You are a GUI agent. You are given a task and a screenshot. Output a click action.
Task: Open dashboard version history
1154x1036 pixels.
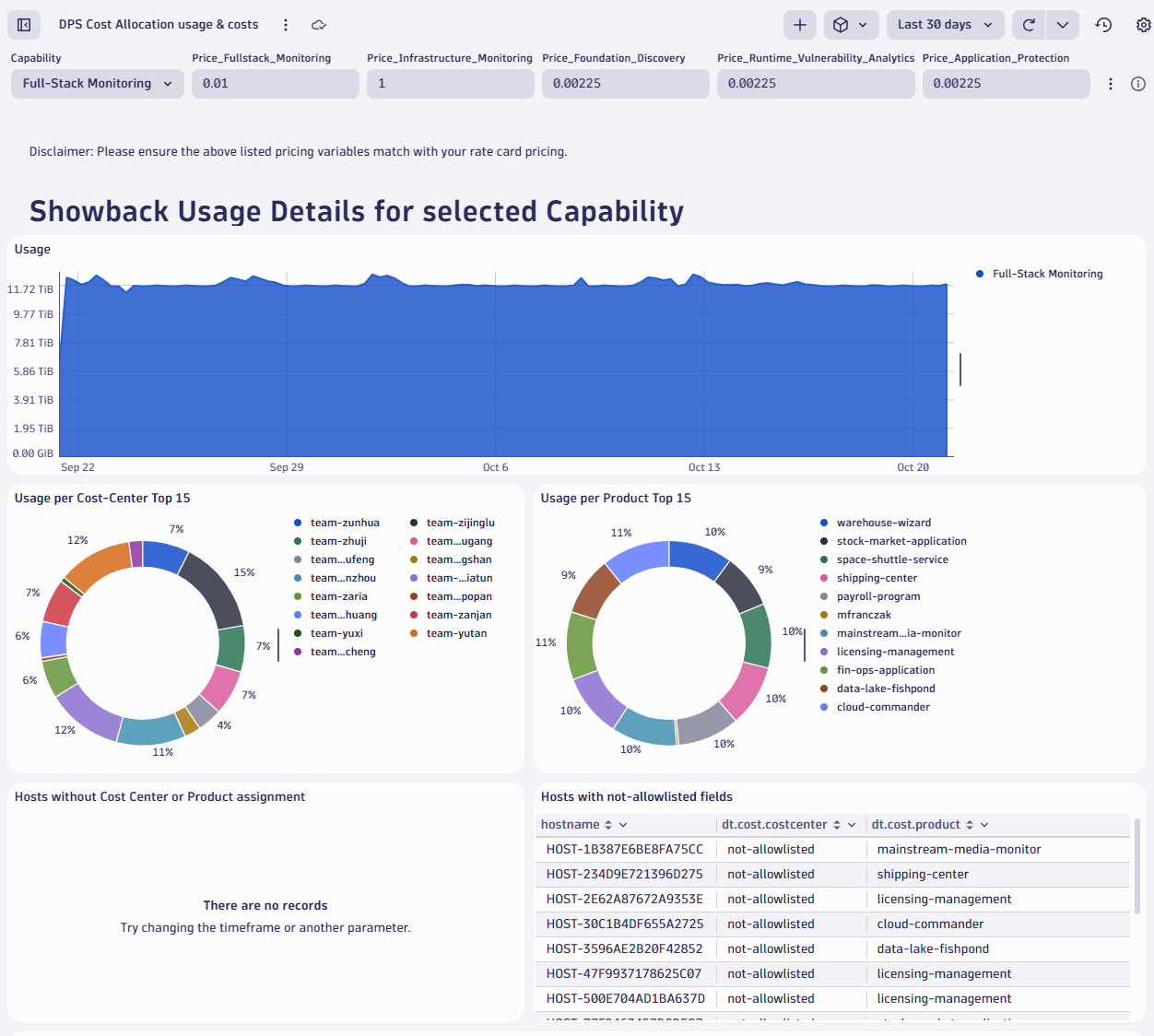tap(1103, 25)
